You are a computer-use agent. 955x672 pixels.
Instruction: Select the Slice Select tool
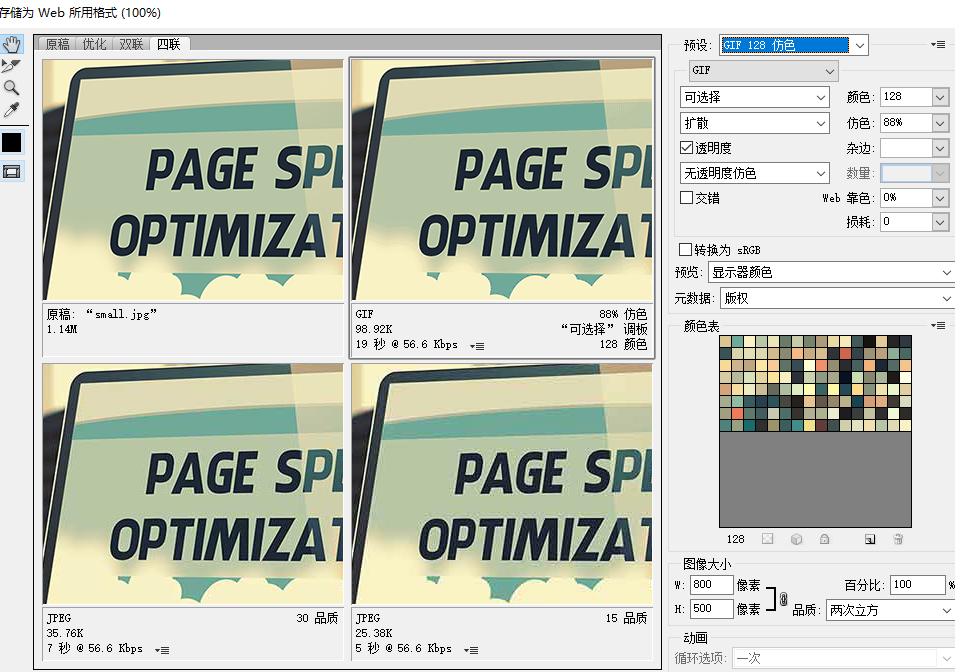[12, 67]
